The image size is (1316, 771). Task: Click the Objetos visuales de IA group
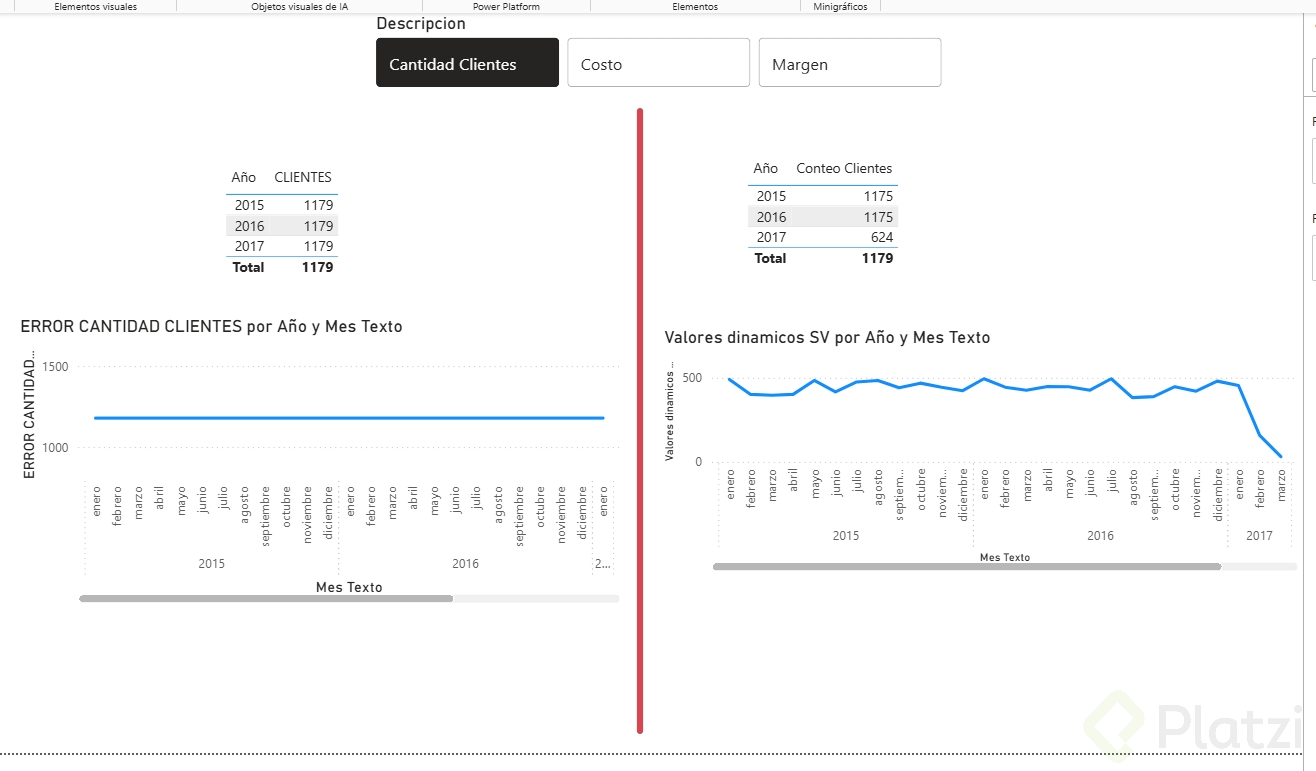click(299, 6)
